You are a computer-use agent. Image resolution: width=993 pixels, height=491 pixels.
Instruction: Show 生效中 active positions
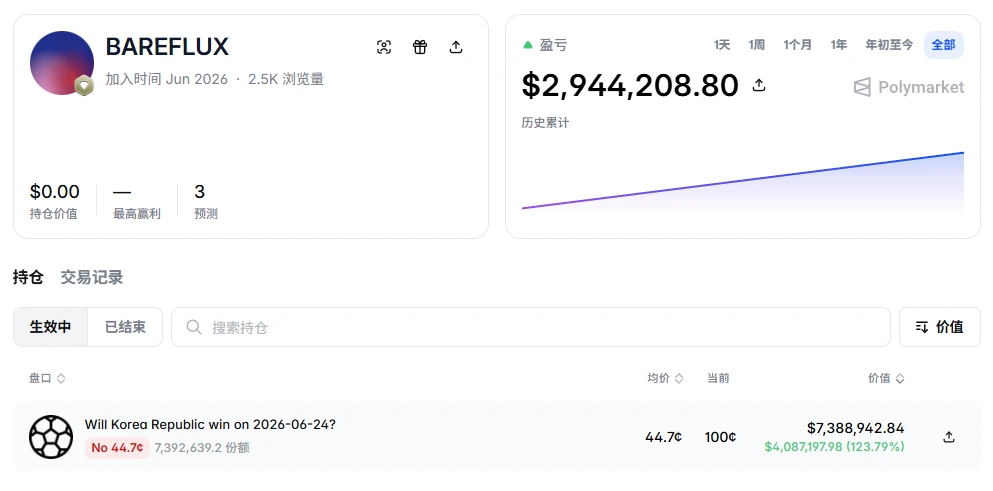click(x=50, y=327)
